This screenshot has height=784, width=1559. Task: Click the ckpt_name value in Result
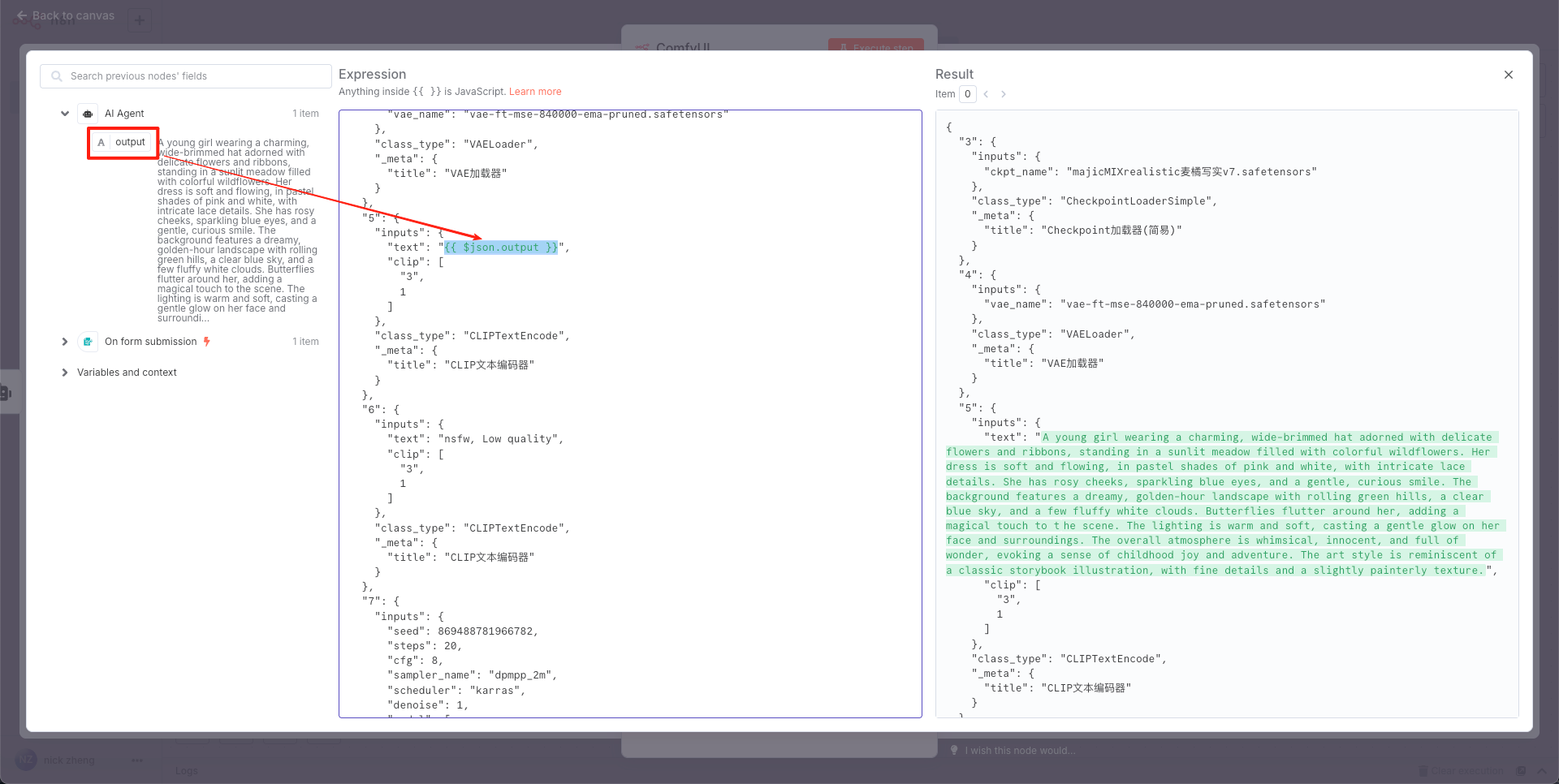(1191, 172)
